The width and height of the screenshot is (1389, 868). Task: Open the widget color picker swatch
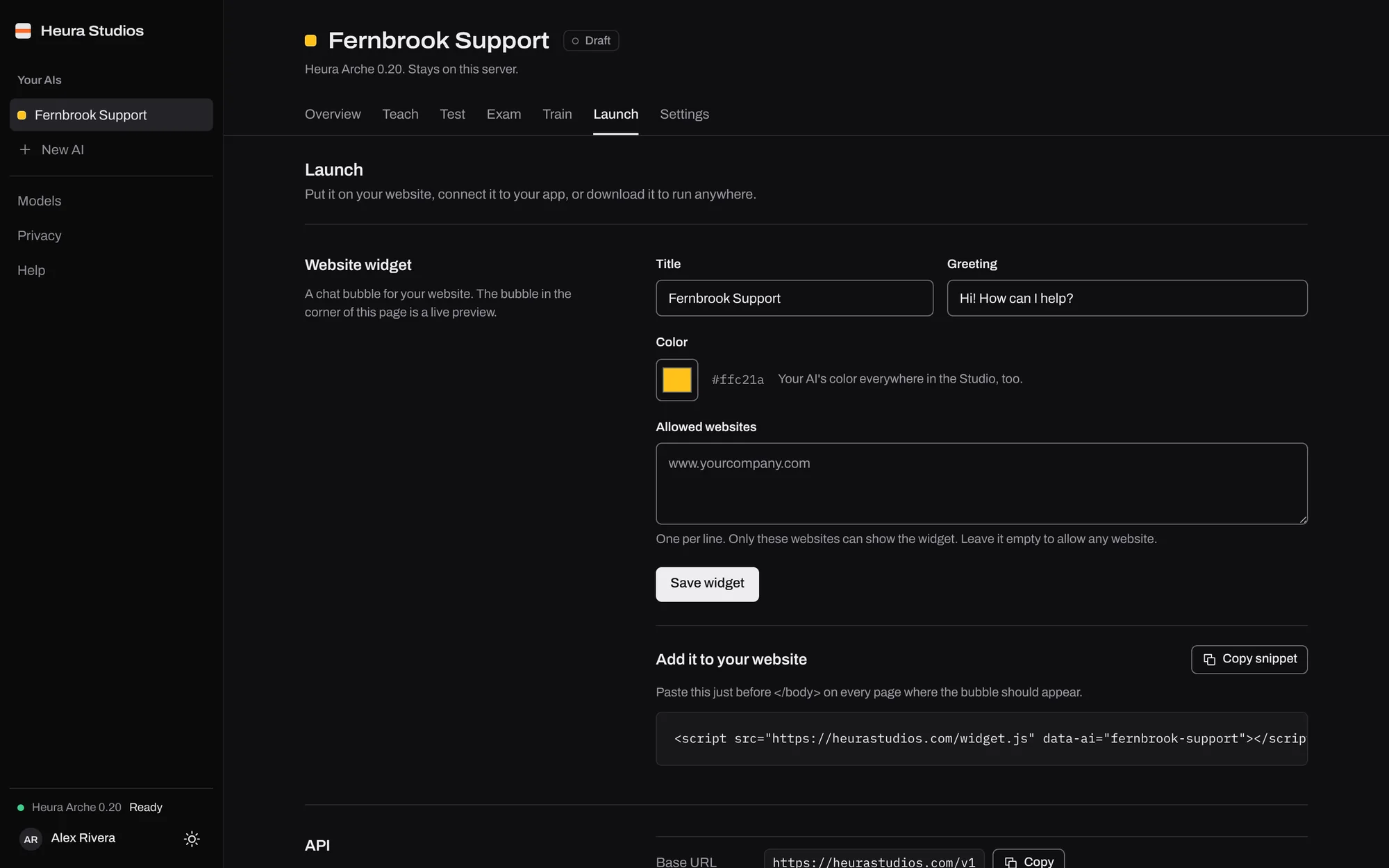coord(676,380)
